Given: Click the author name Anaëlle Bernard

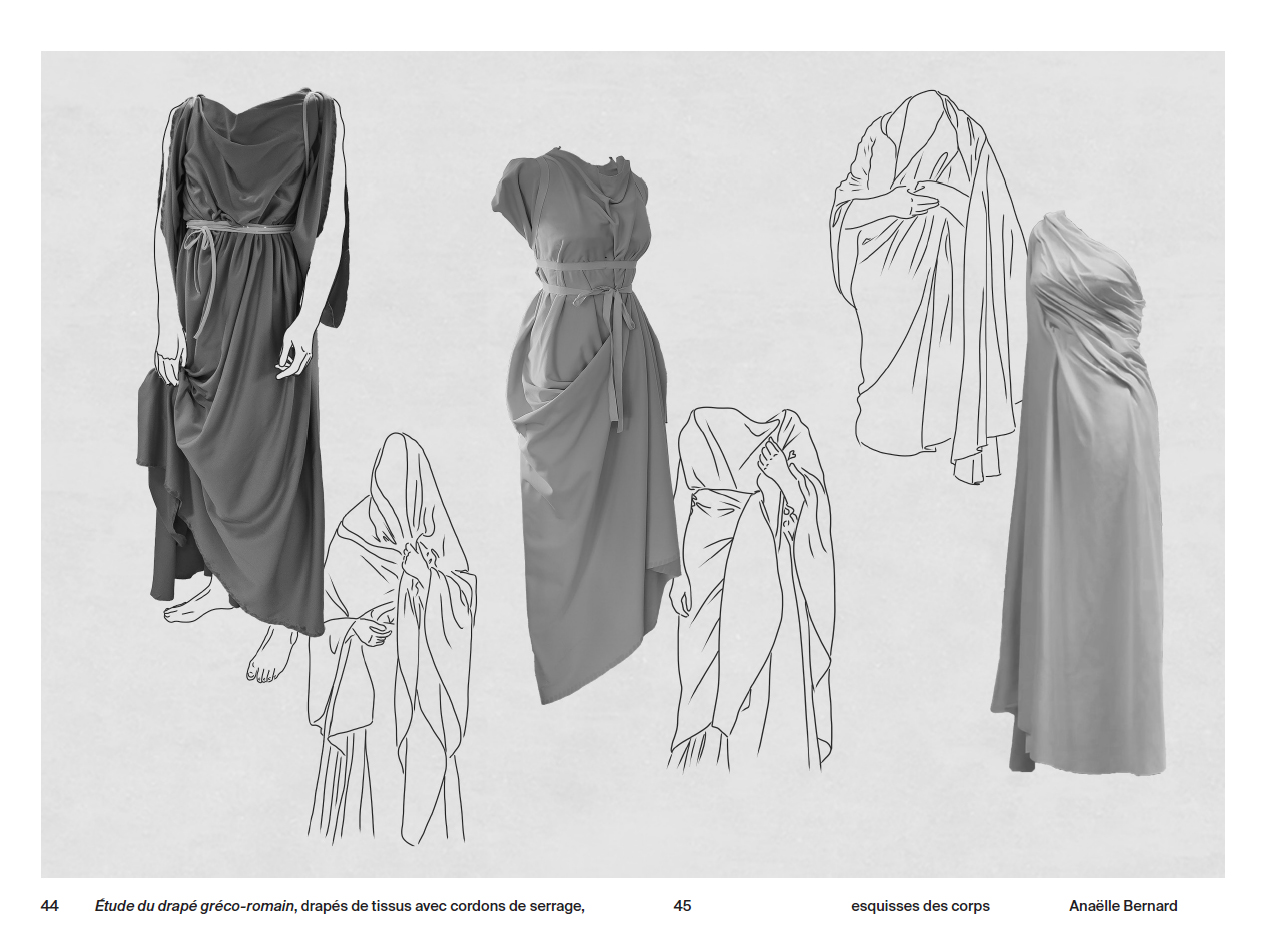Looking at the screenshot, I should tap(1123, 906).
